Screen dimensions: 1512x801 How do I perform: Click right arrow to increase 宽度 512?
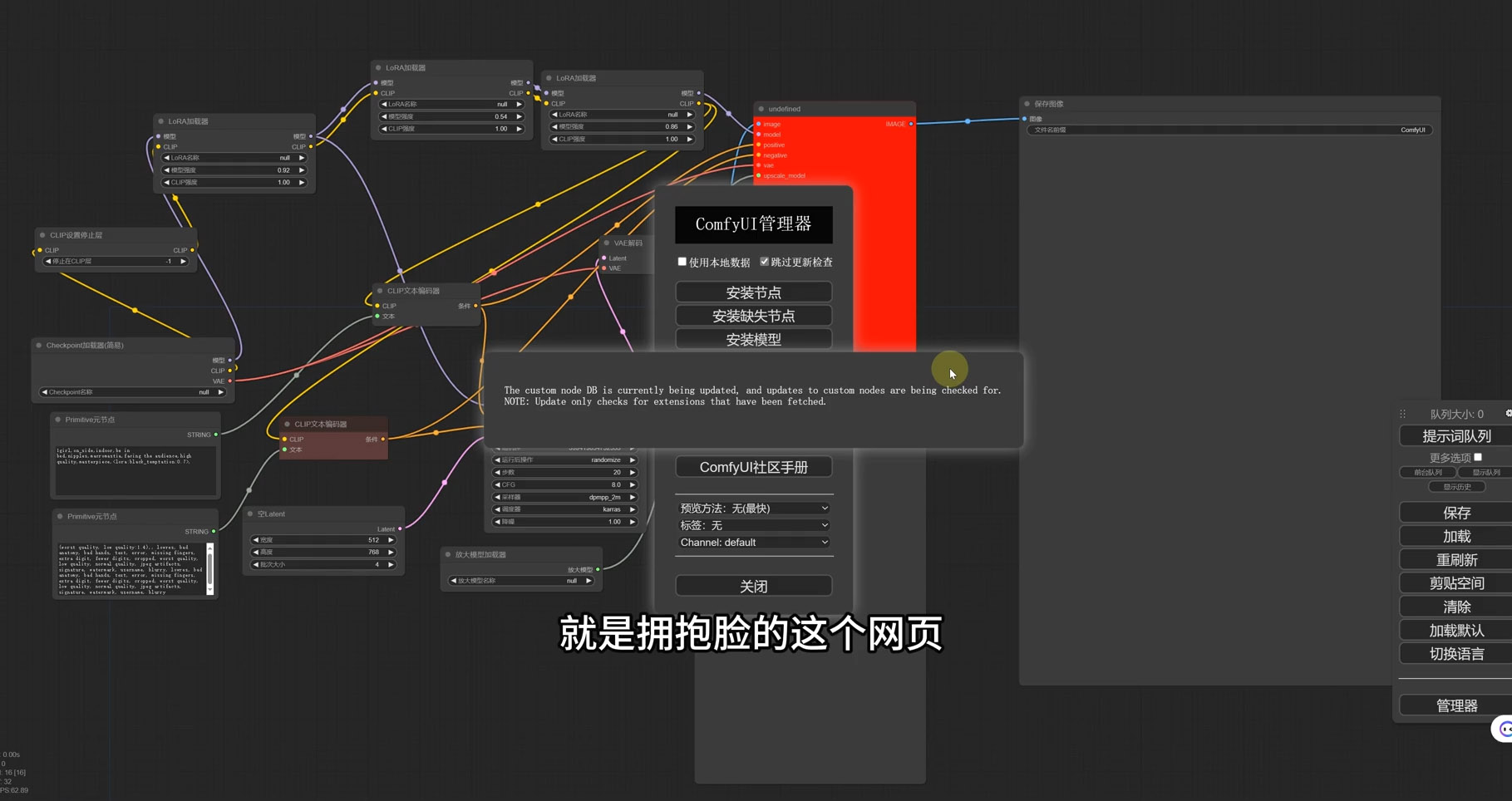pos(391,540)
